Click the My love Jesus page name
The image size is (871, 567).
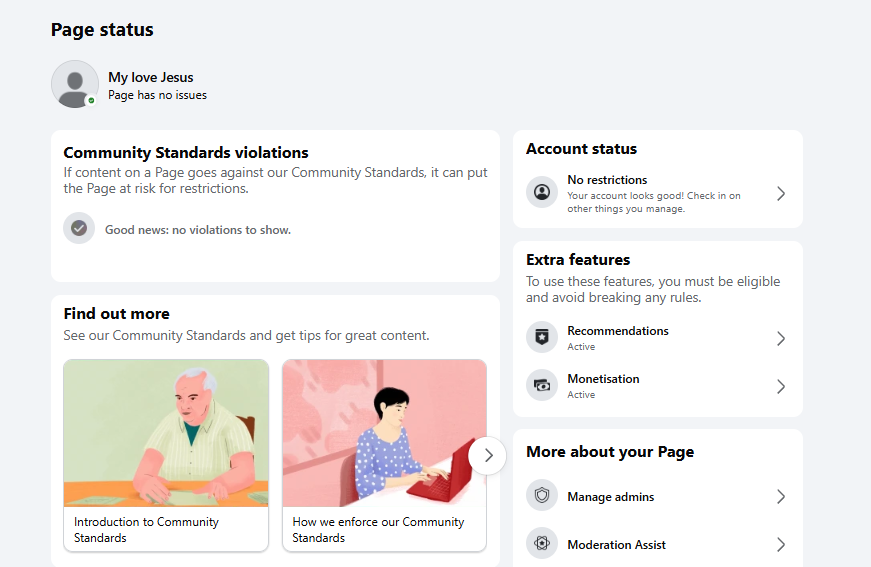[151, 77]
